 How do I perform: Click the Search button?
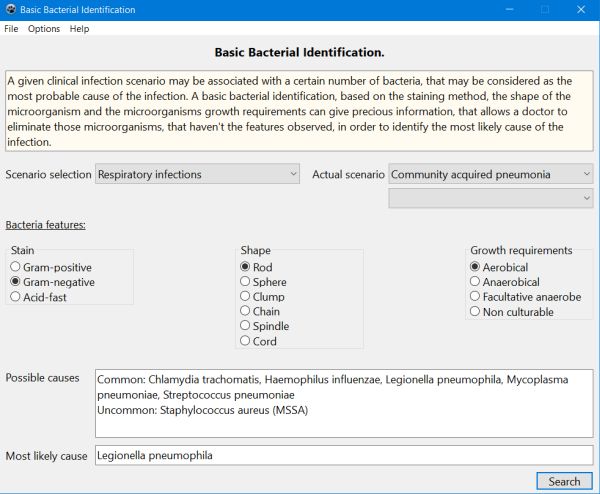click(x=564, y=481)
